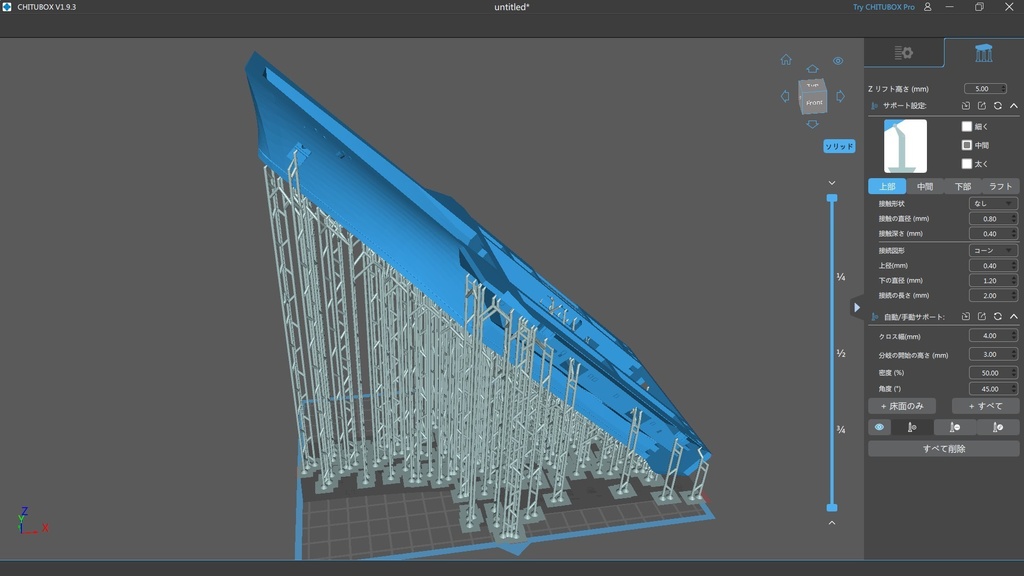
Task: Open the 接続図形 dropdown showing コーン
Action: [x=993, y=249]
